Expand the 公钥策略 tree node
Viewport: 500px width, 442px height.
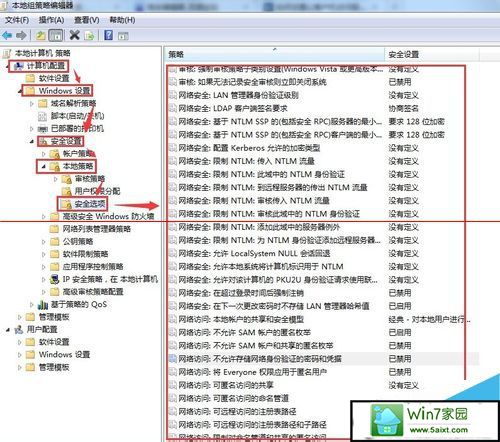pos(44,241)
